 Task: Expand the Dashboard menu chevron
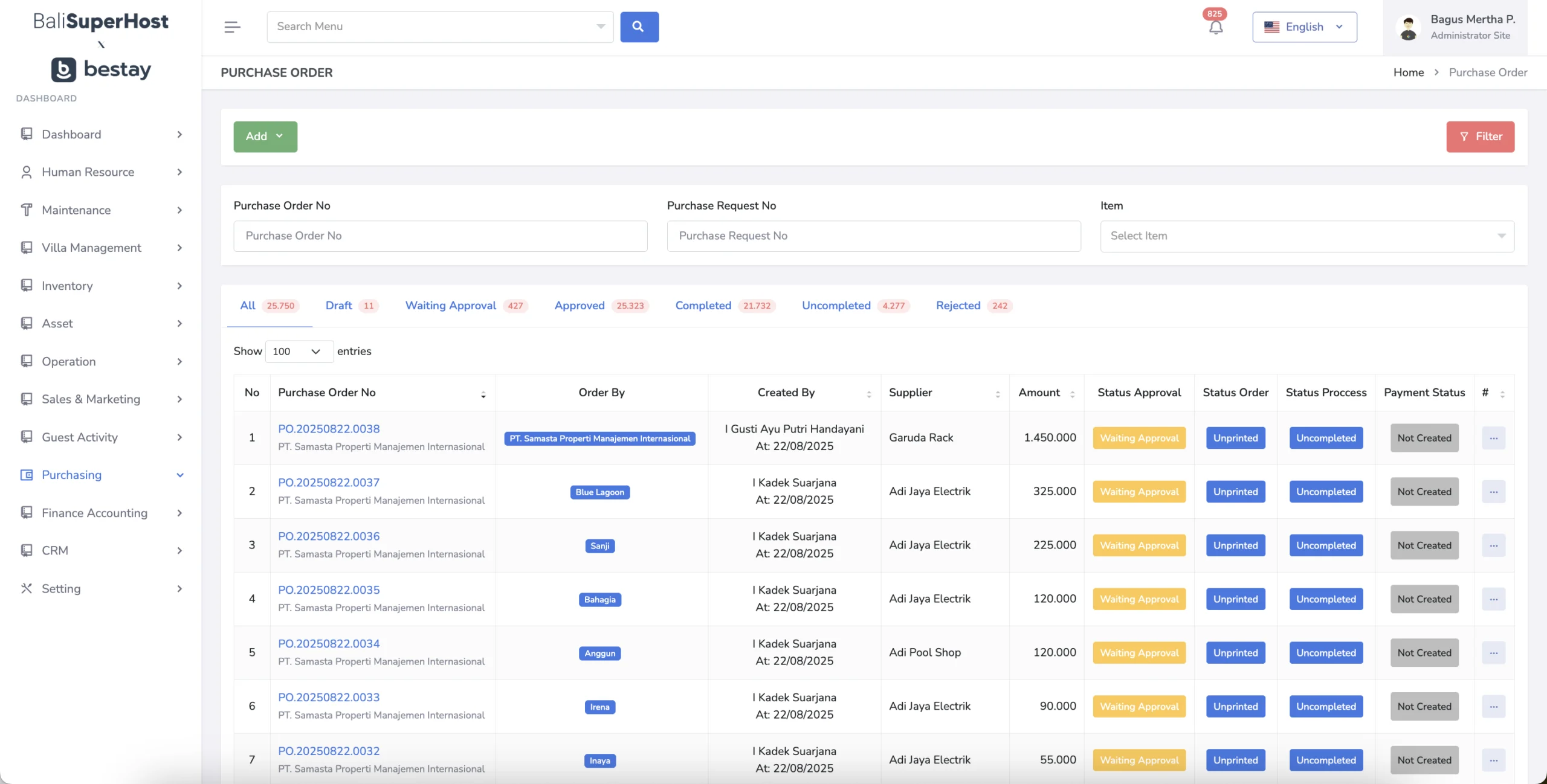pyautogui.click(x=179, y=134)
